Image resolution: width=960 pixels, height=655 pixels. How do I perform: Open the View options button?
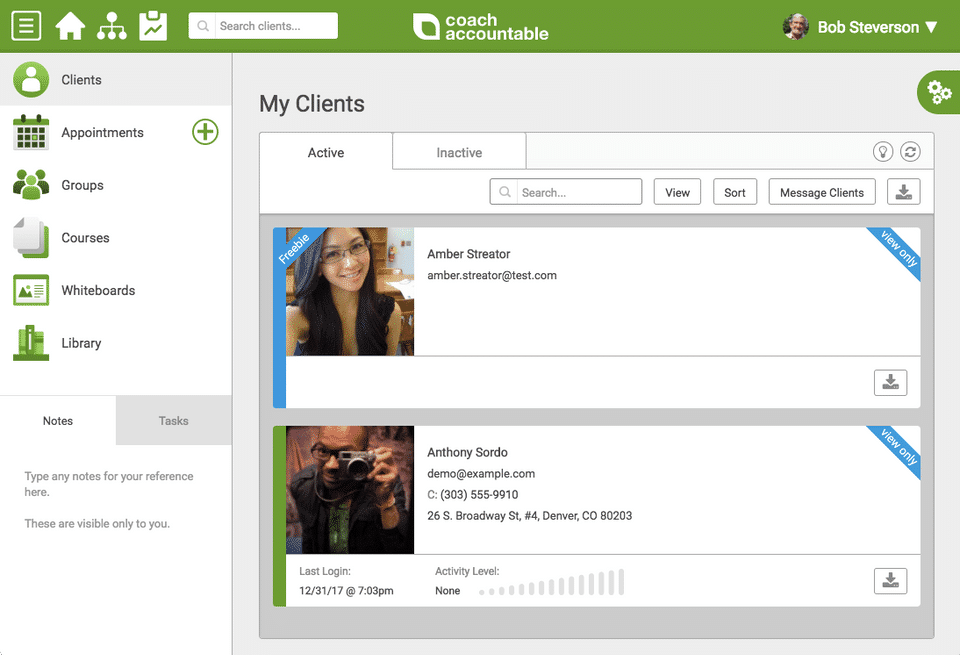pyautogui.click(x=677, y=192)
